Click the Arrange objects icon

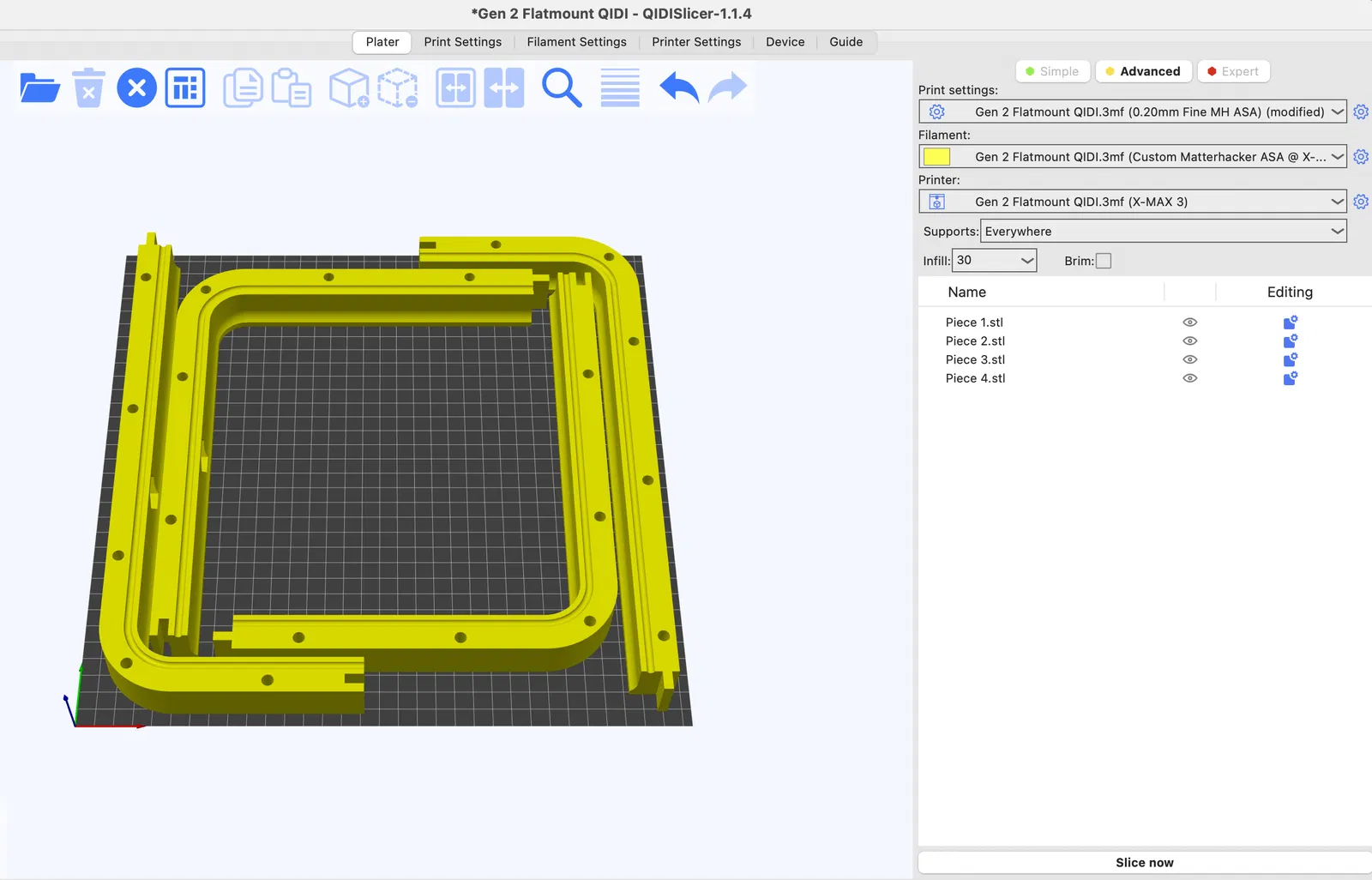185,87
